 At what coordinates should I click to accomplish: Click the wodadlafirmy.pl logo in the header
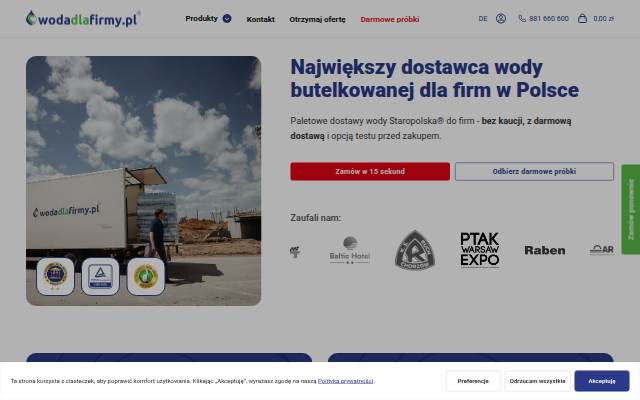83,19
